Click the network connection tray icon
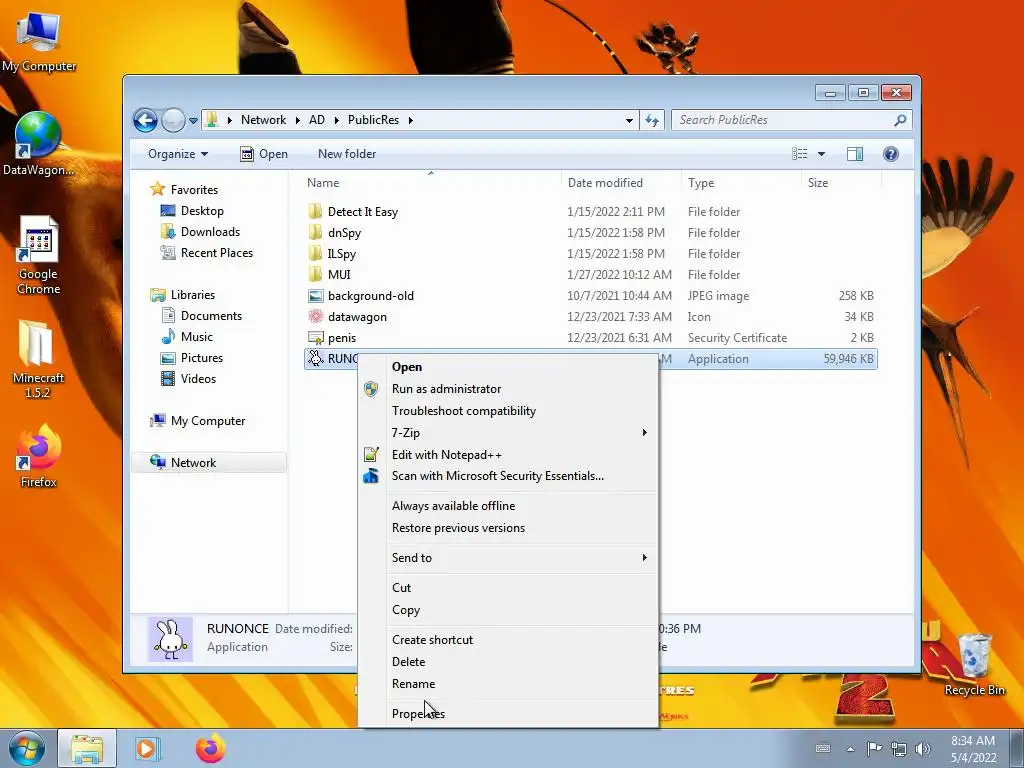Image resolution: width=1024 pixels, height=768 pixels. click(x=899, y=748)
